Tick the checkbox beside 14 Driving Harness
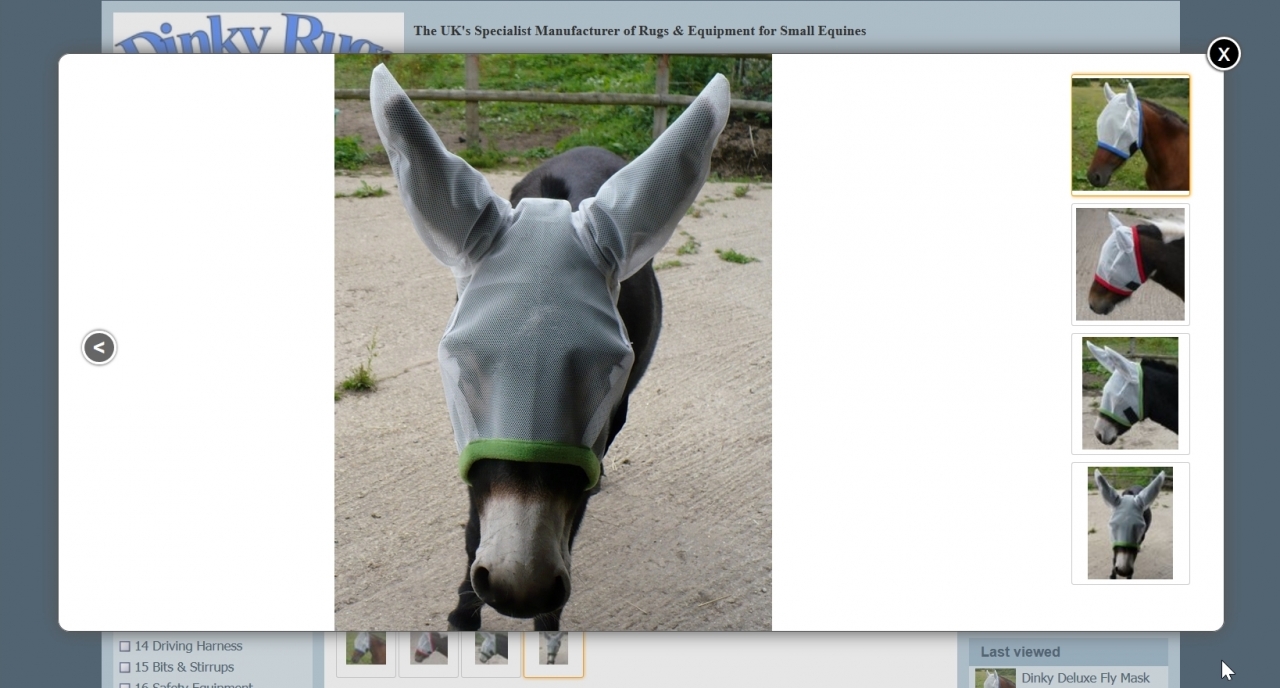This screenshot has height=688, width=1280. tap(125, 647)
